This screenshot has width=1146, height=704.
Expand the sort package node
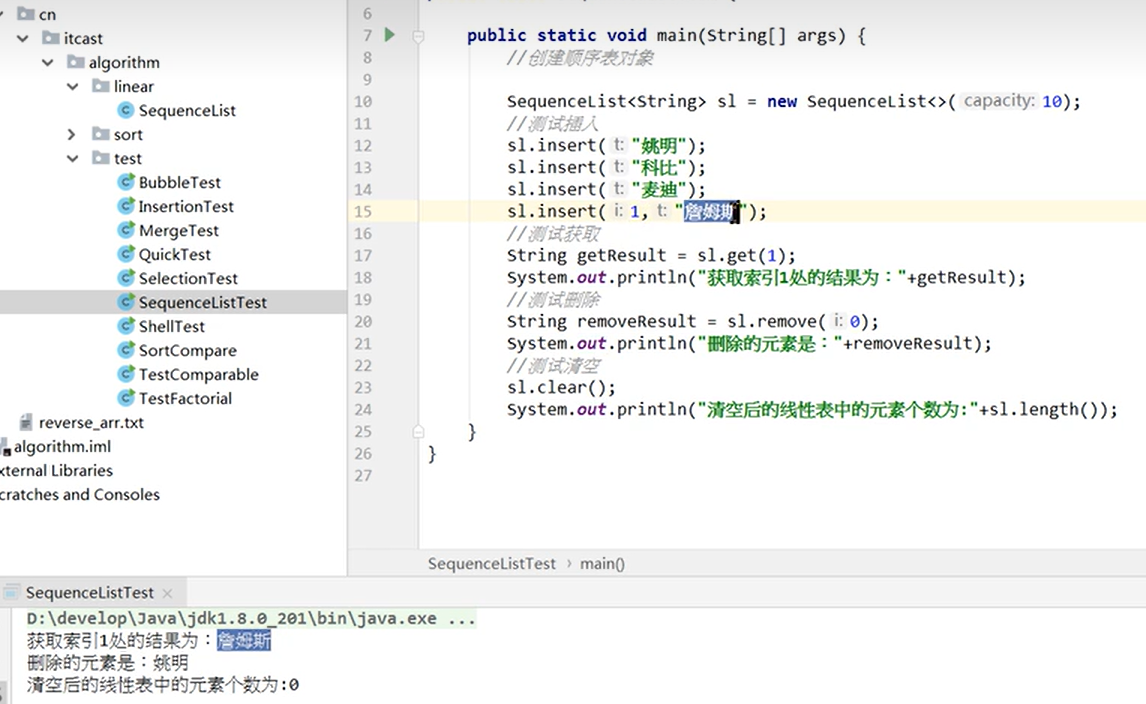pyautogui.click(x=71, y=135)
